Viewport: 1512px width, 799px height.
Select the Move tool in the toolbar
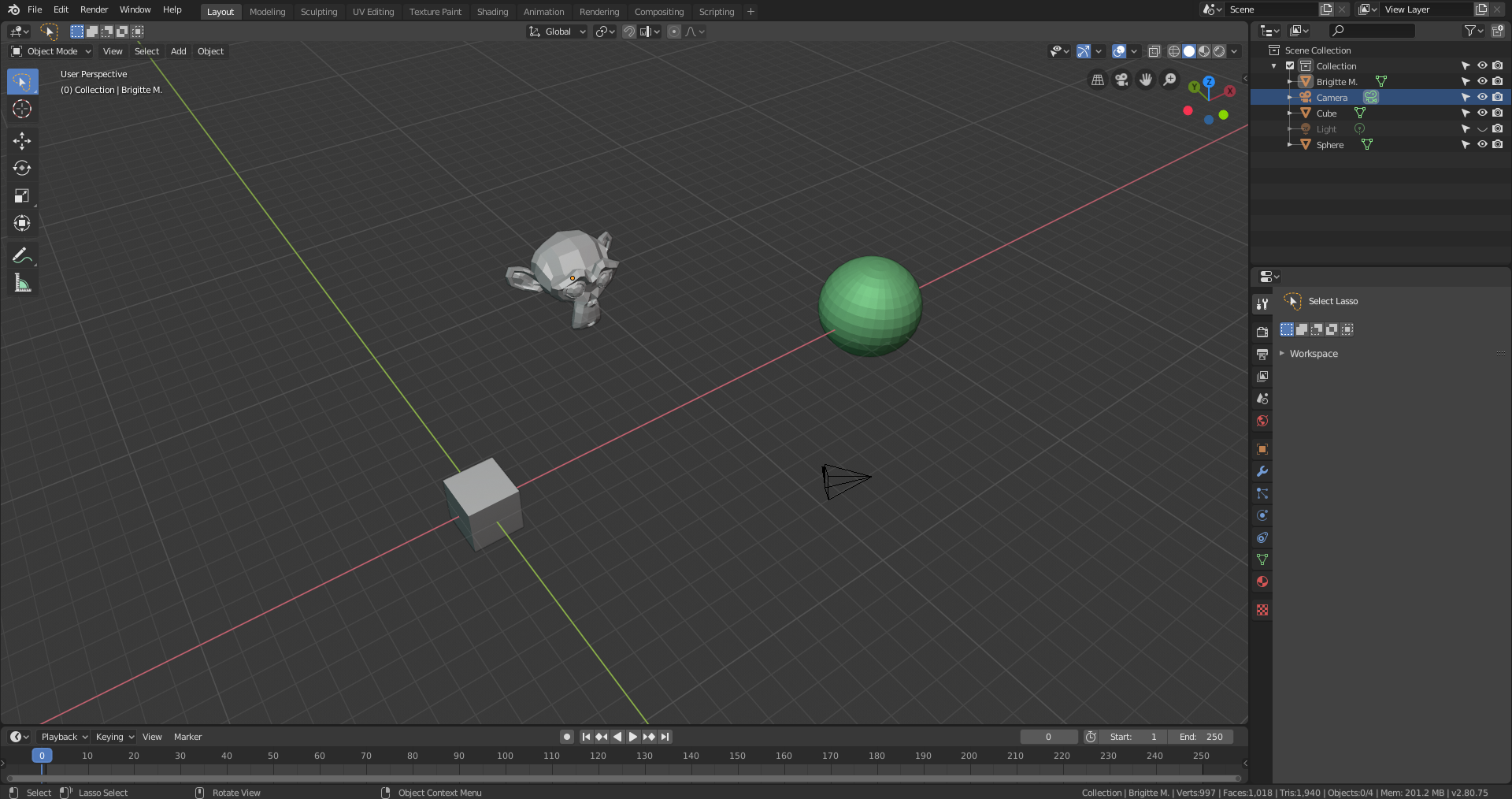point(22,141)
